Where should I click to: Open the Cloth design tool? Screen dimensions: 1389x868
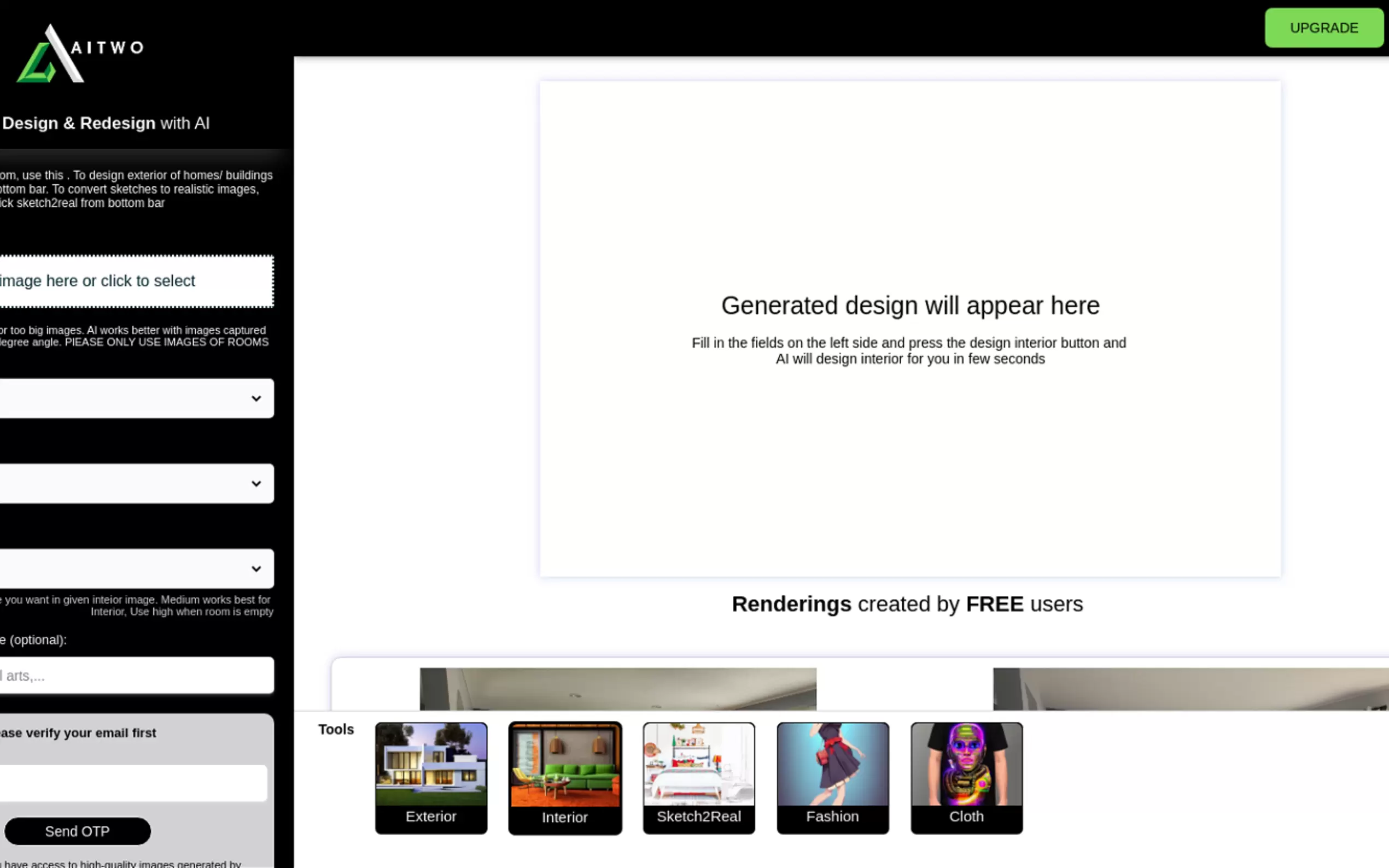(966, 778)
